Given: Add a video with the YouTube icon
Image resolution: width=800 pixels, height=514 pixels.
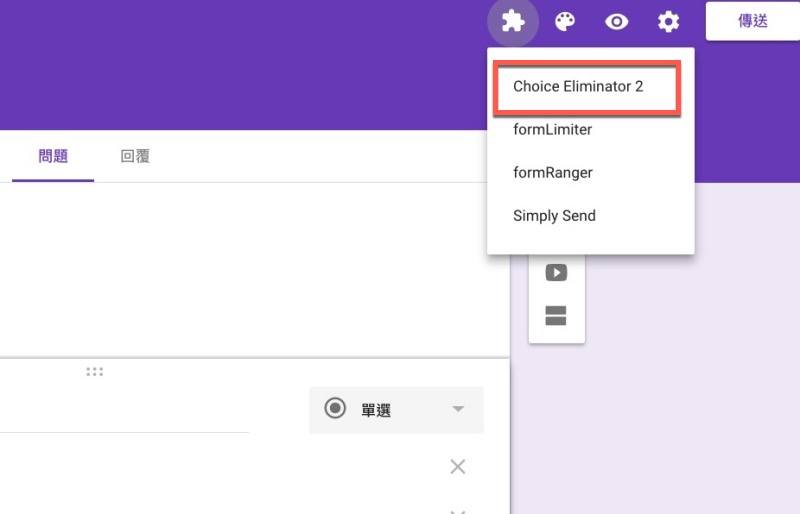Looking at the screenshot, I should (x=556, y=273).
